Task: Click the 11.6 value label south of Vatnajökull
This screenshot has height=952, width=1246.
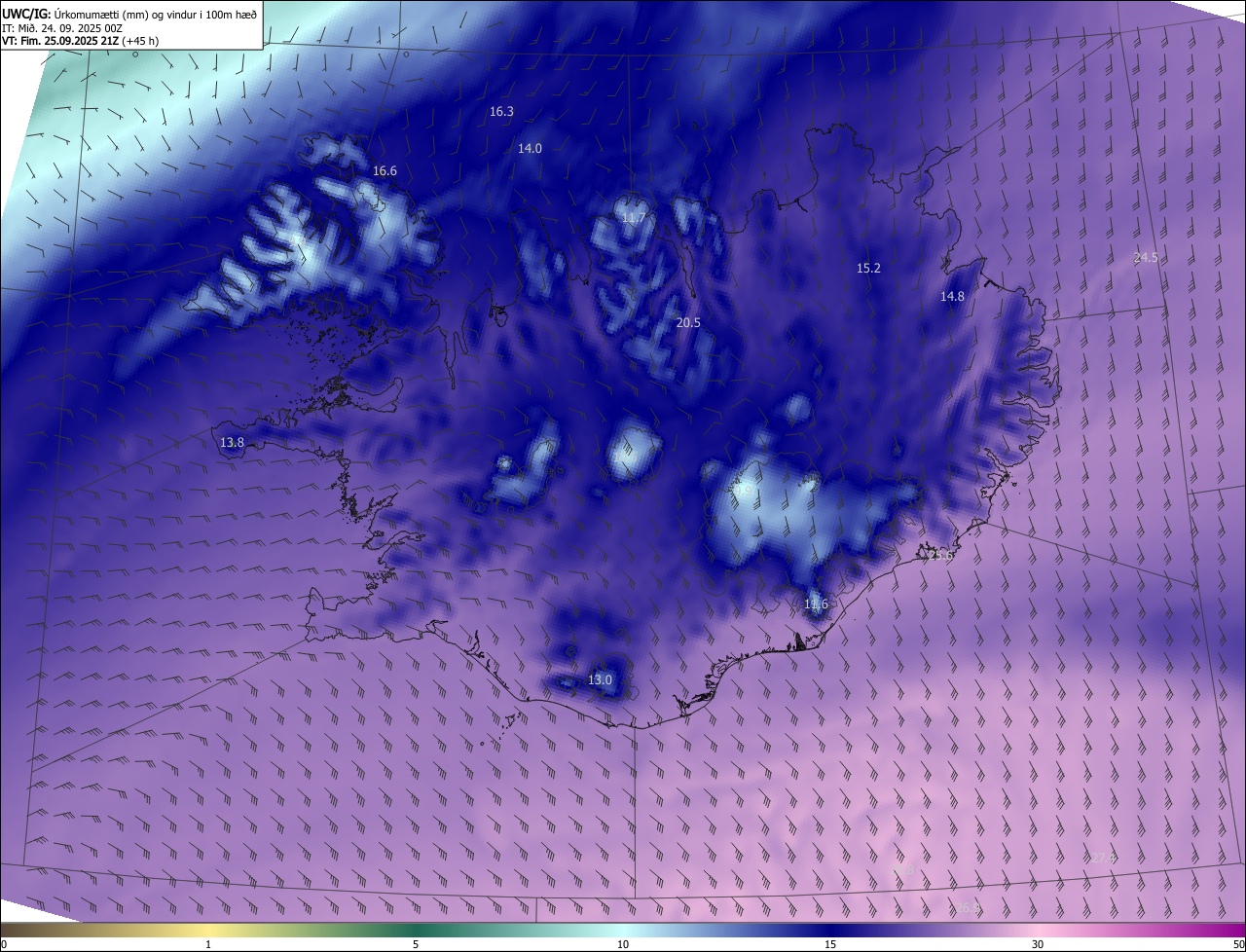Action: tap(816, 604)
